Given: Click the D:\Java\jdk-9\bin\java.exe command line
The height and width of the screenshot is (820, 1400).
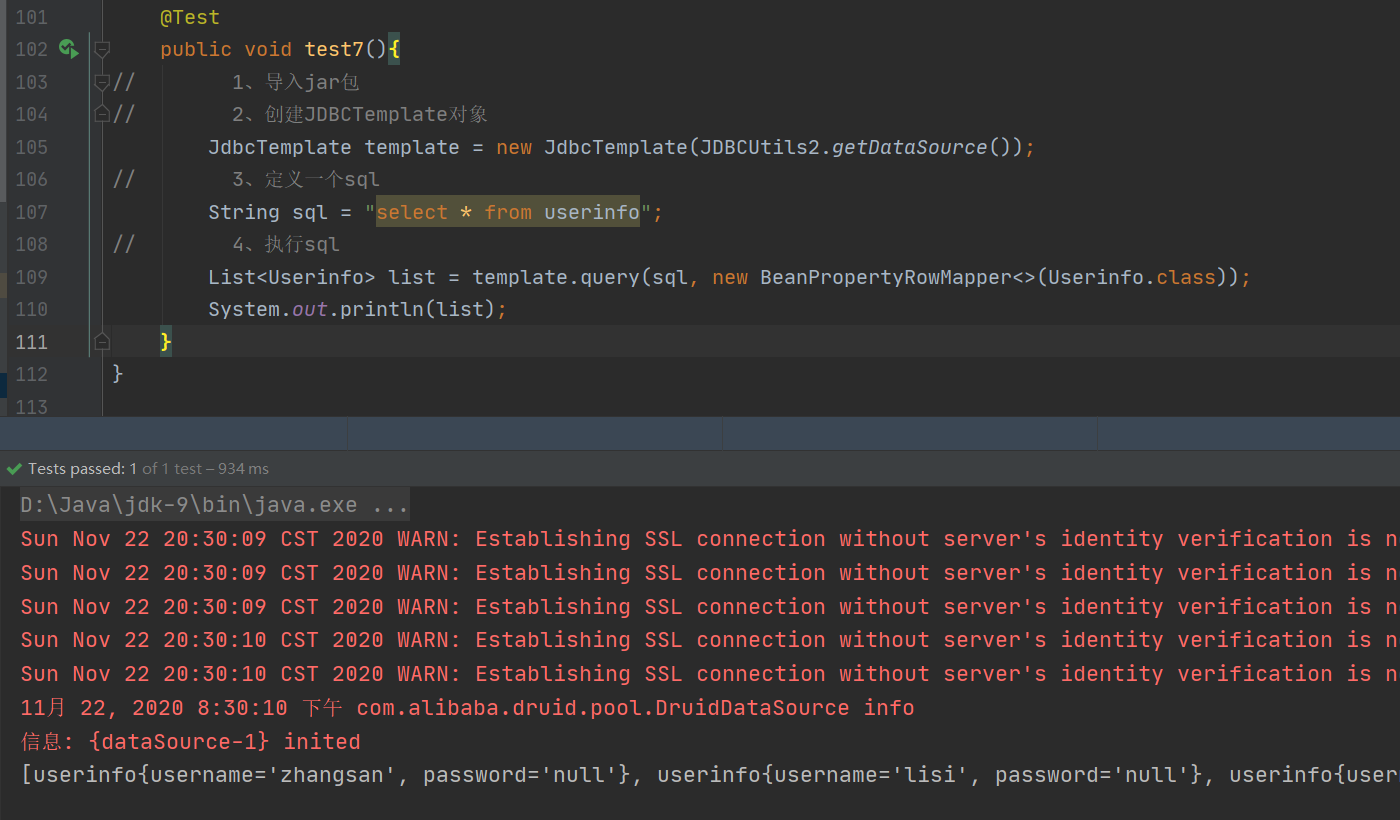Looking at the screenshot, I should pos(215,505).
